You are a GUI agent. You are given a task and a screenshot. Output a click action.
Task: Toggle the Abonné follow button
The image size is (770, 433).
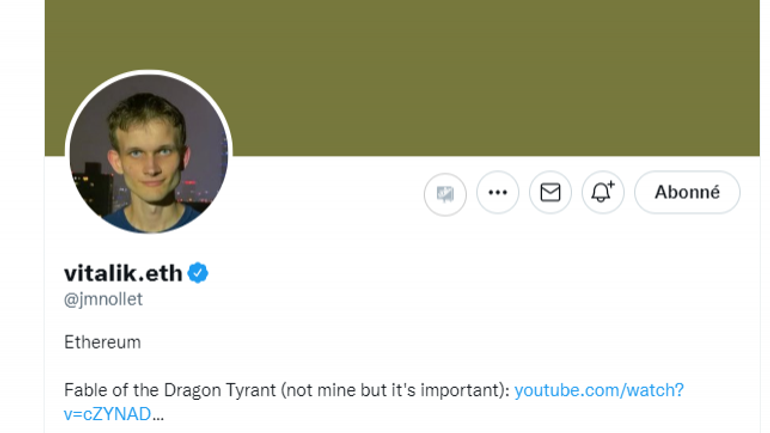pyautogui.click(x=687, y=193)
